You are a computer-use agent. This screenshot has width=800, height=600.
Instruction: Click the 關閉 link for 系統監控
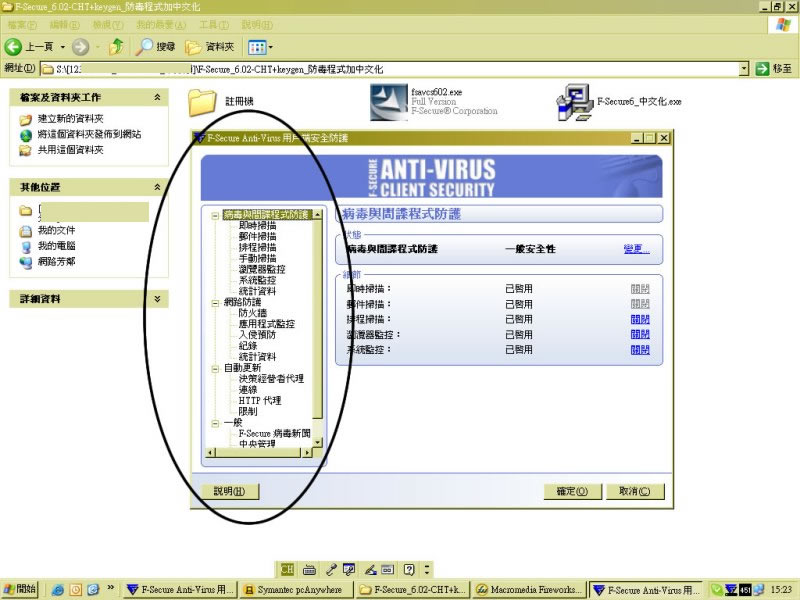point(640,350)
